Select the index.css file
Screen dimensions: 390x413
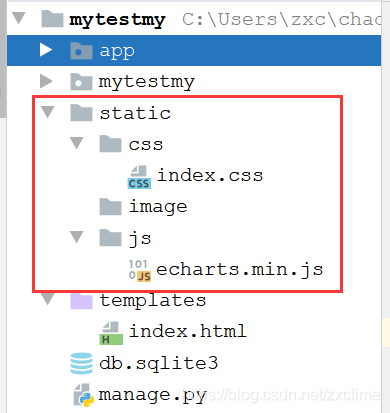[210, 176]
